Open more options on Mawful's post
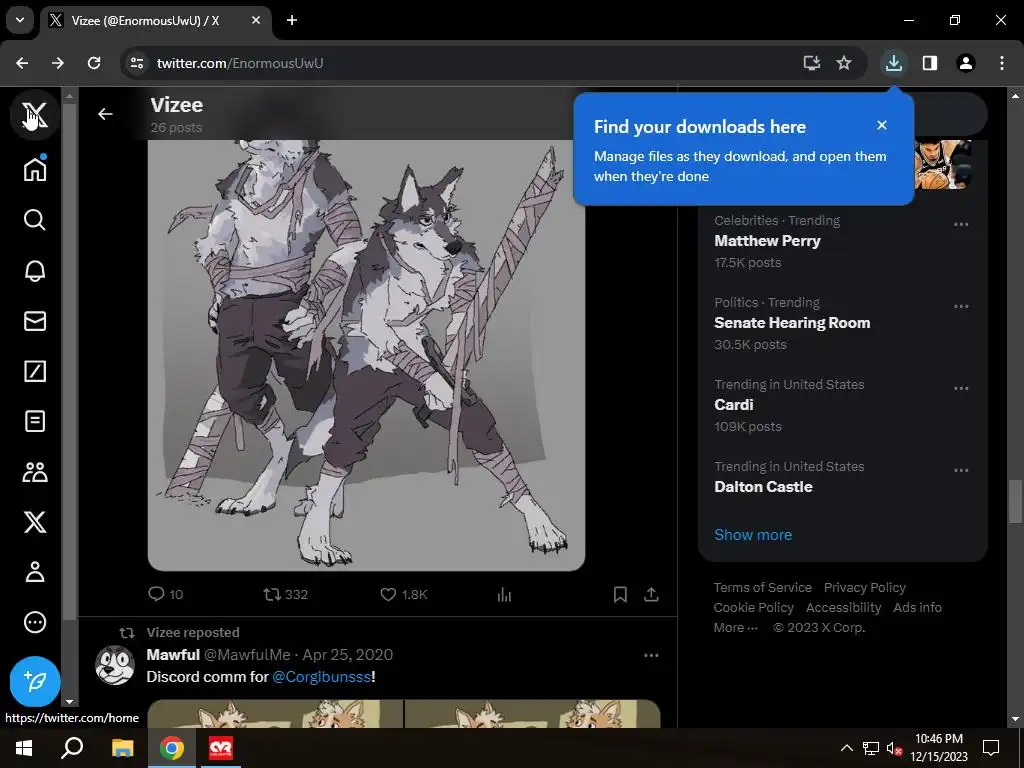Viewport: 1024px width, 768px height. 651,655
